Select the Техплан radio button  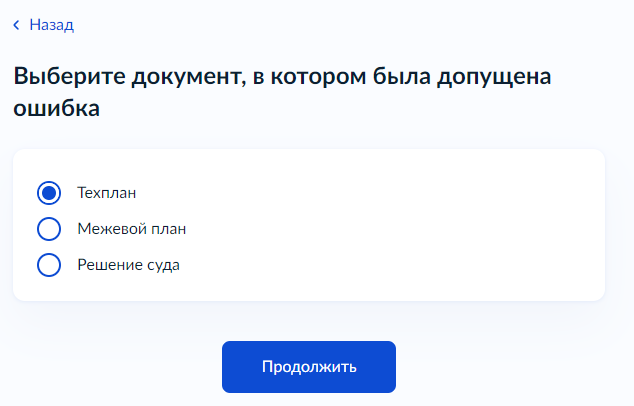[49, 193]
